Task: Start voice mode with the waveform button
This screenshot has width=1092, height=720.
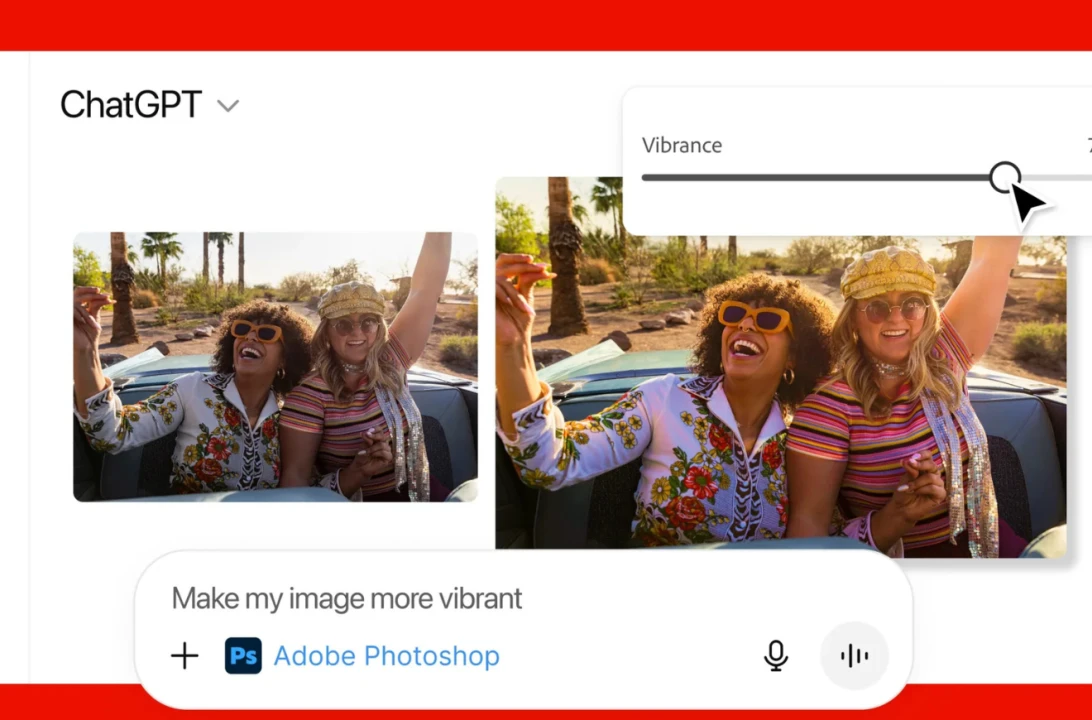Action: [854, 656]
